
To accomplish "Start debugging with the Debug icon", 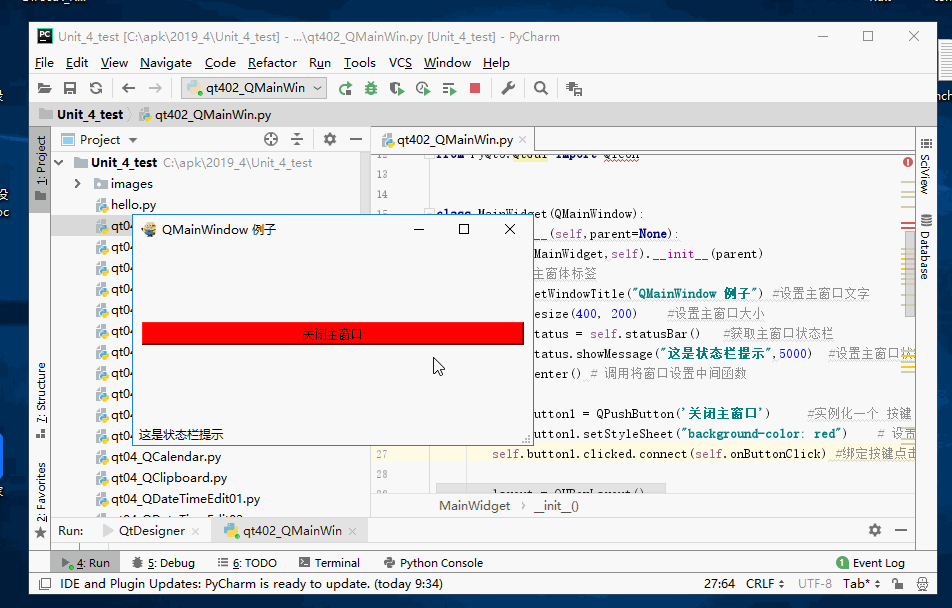I will [371, 87].
